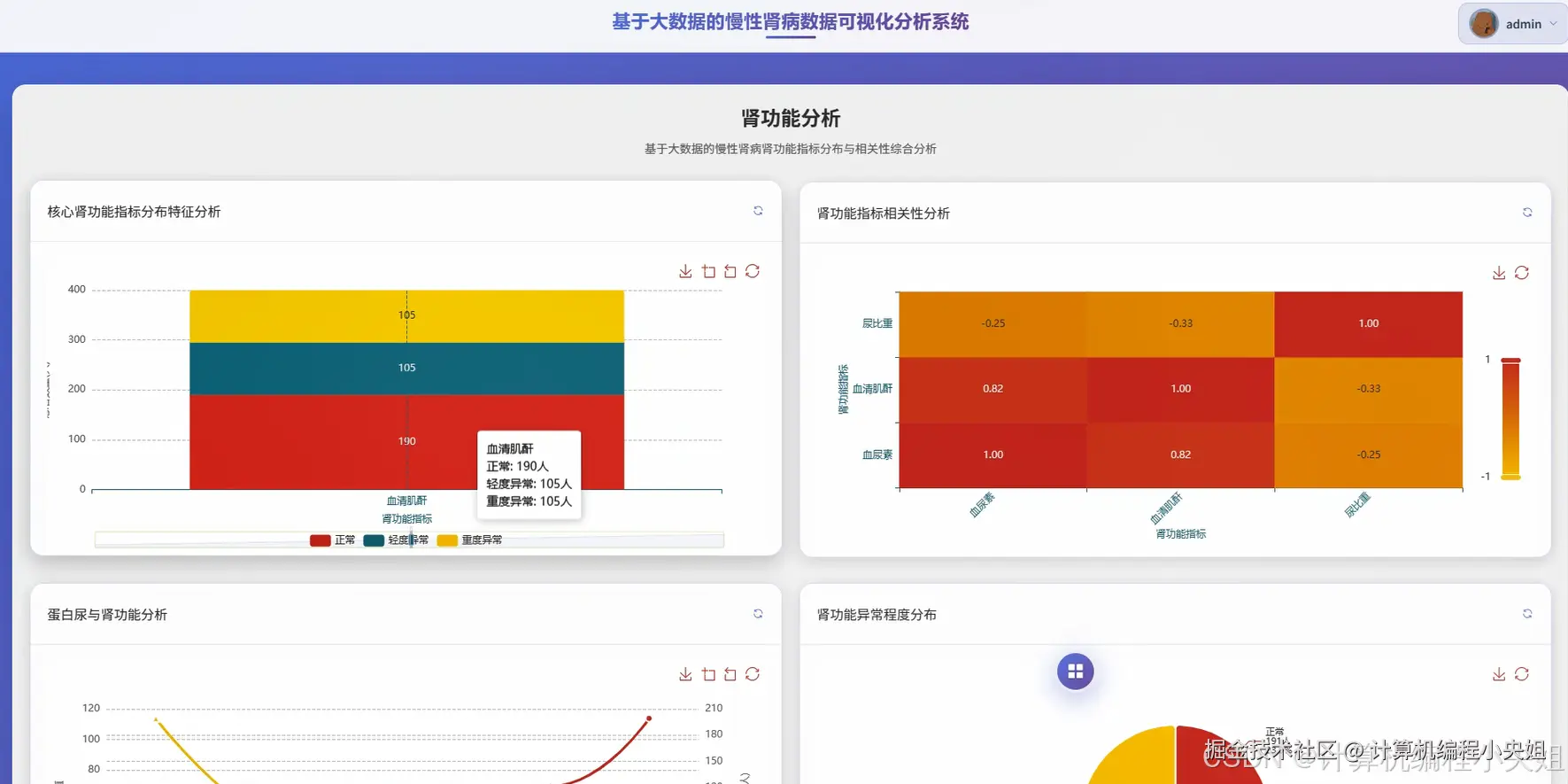This screenshot has height=784, width=1568.
Task: Restore the heatmap chart view
Action: (1522, 273)
